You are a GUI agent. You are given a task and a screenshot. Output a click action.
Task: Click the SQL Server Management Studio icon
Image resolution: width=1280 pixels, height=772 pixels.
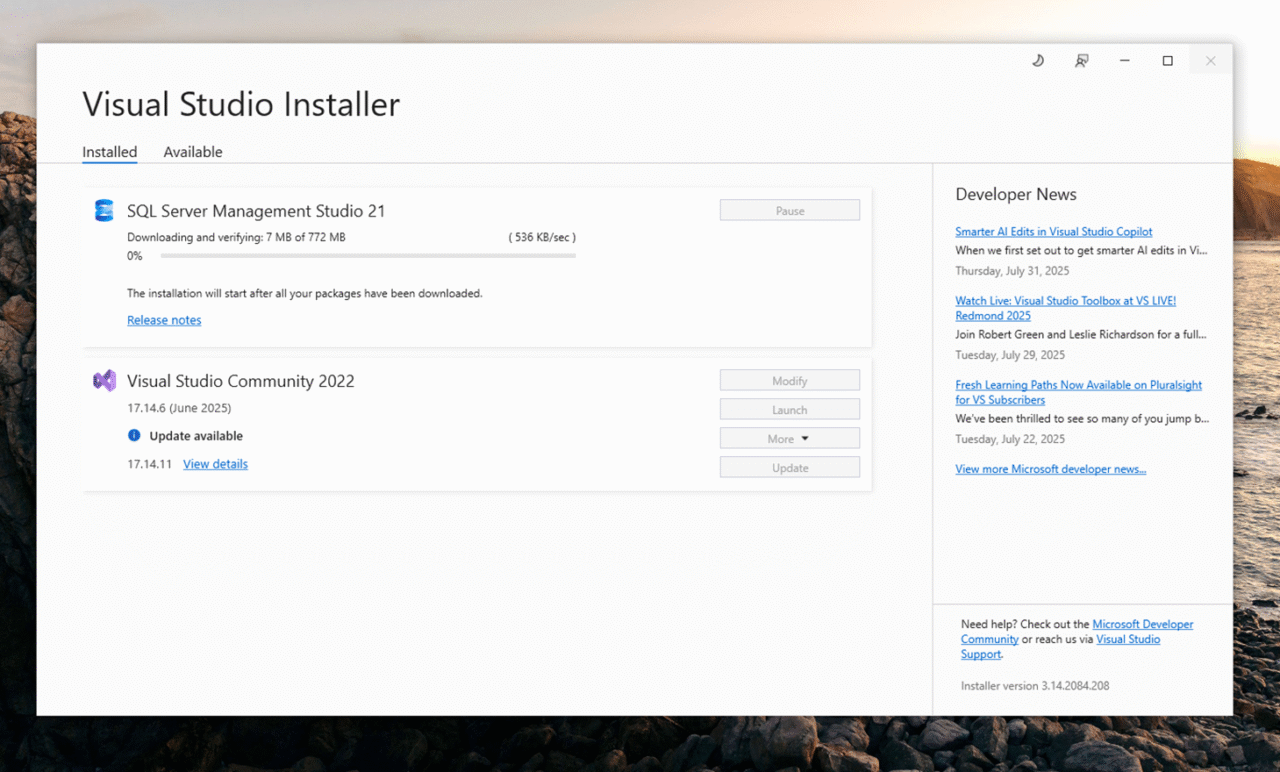[104, 211]
